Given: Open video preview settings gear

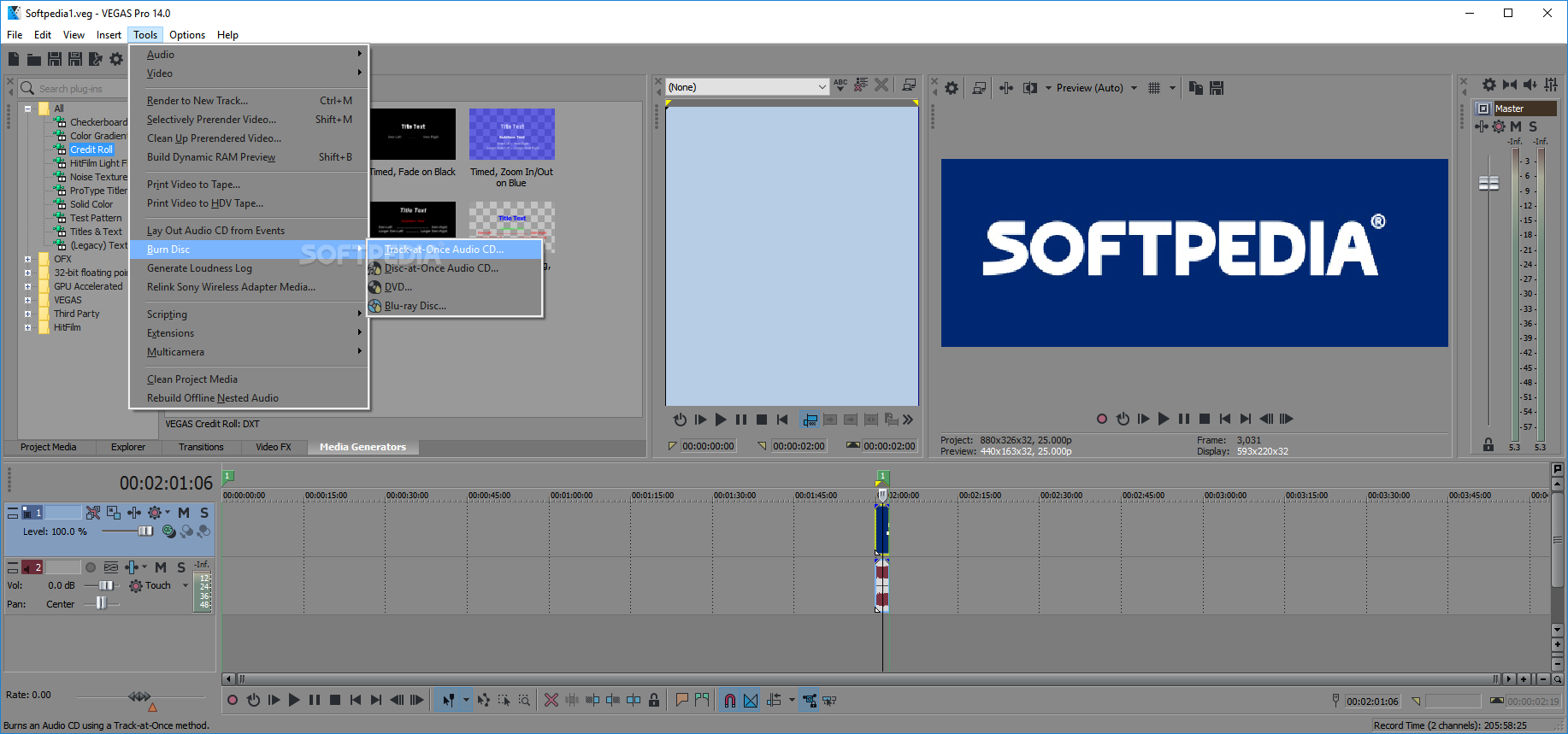Looking at the screenshot, I should [952, 87].
